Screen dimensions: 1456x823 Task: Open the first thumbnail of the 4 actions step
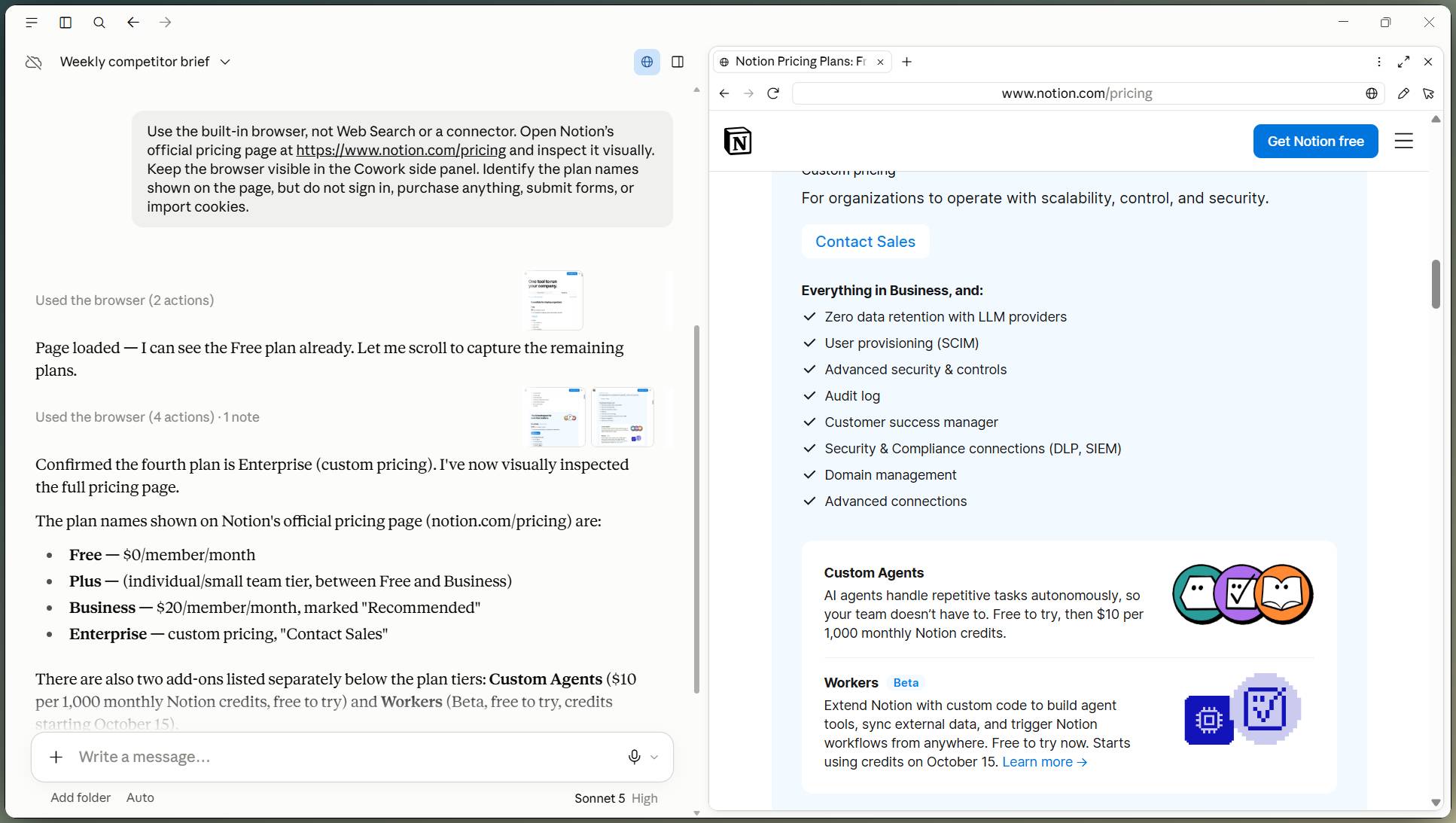point(555,417)
